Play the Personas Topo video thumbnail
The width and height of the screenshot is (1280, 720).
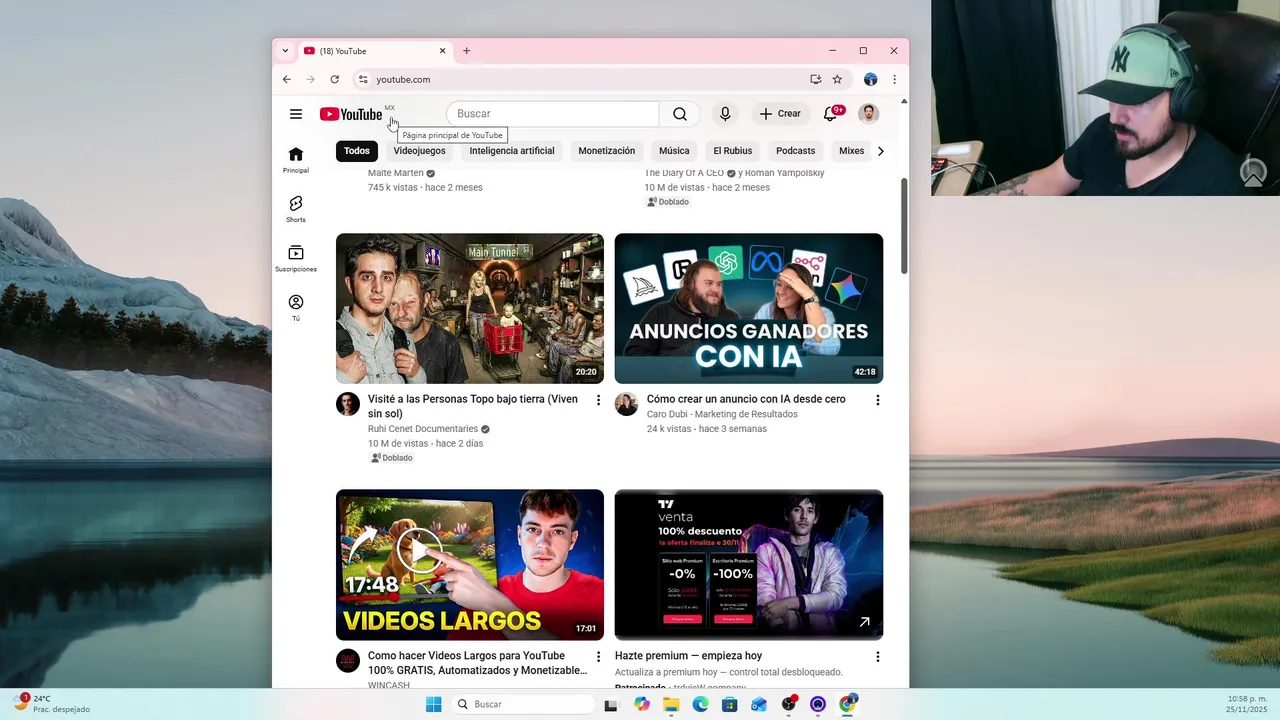(x=470, y=308)
